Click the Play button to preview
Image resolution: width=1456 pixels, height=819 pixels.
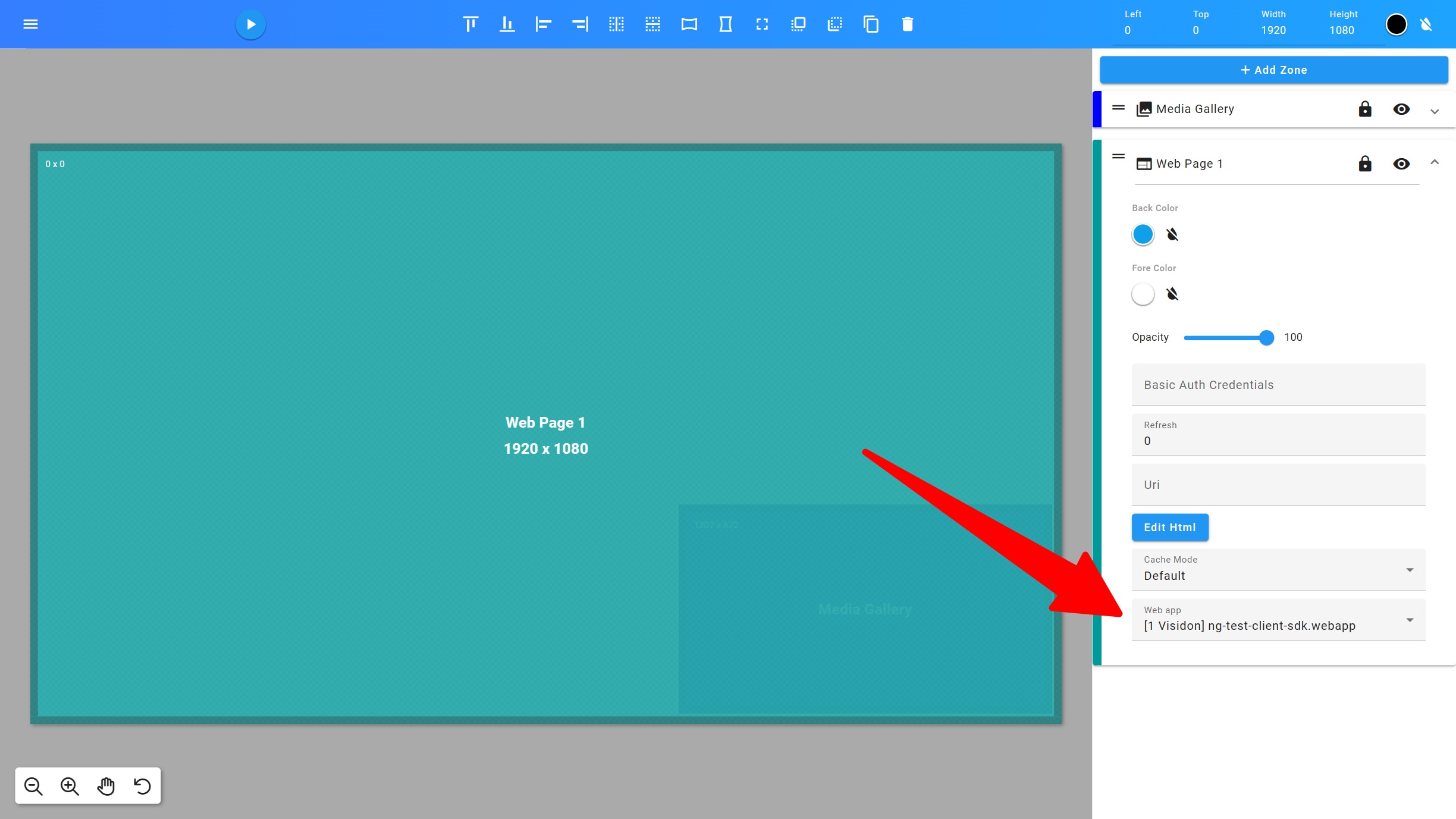click(x=250, y=24)
